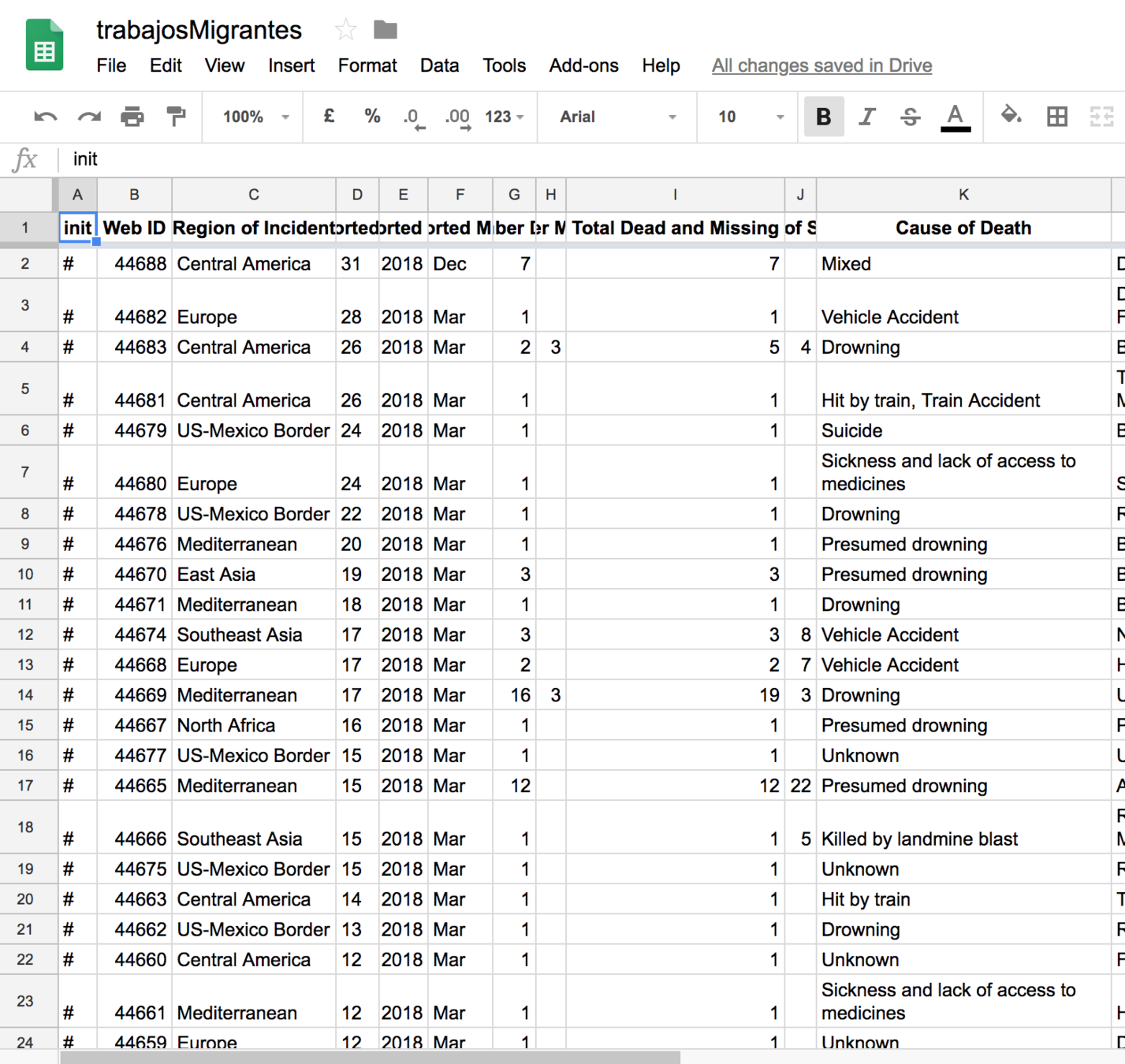Select the North Africa region cell
Image resolution: width=1125 pixels, height=1064 pixels.
point(254,725)
